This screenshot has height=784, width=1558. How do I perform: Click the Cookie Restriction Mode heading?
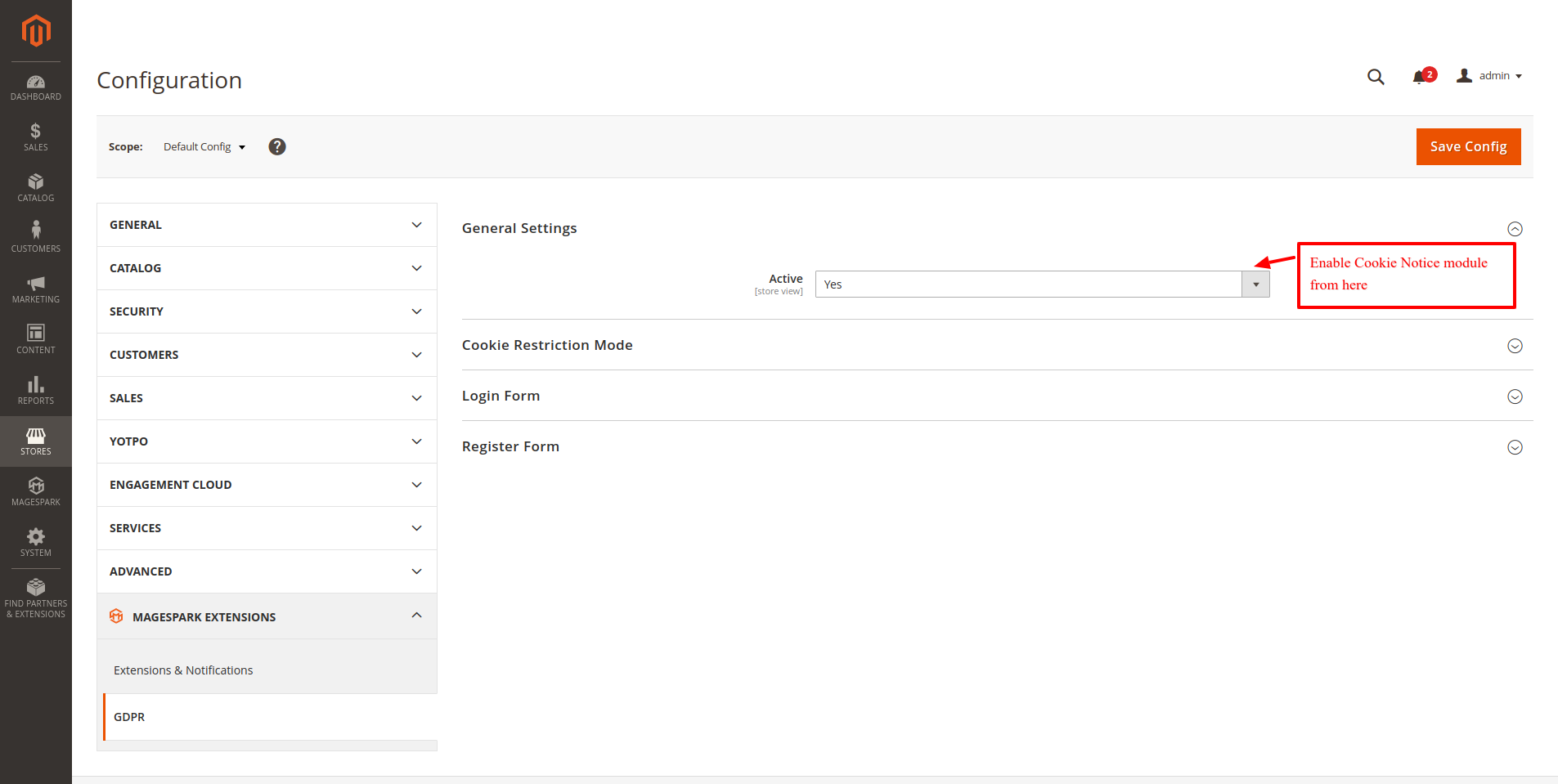[547, 345]
